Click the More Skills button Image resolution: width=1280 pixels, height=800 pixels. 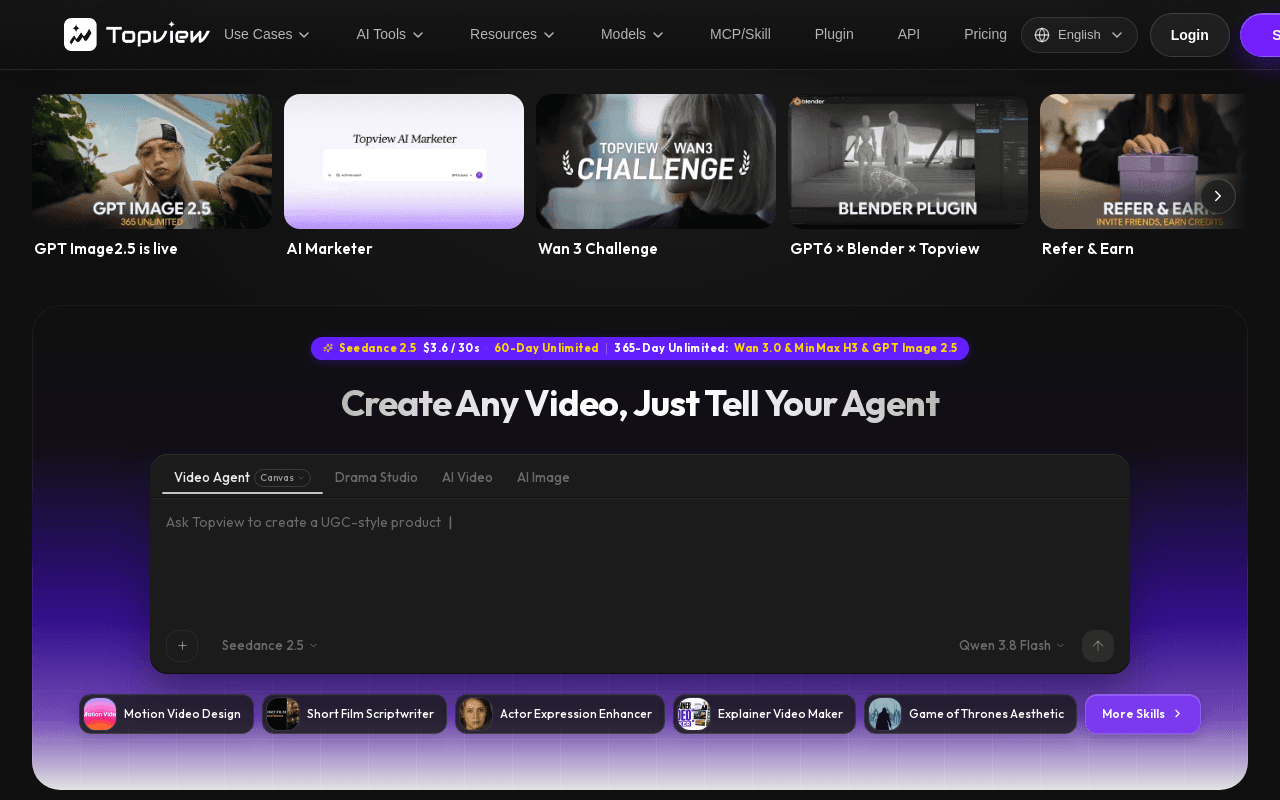tap(1143, 714)
